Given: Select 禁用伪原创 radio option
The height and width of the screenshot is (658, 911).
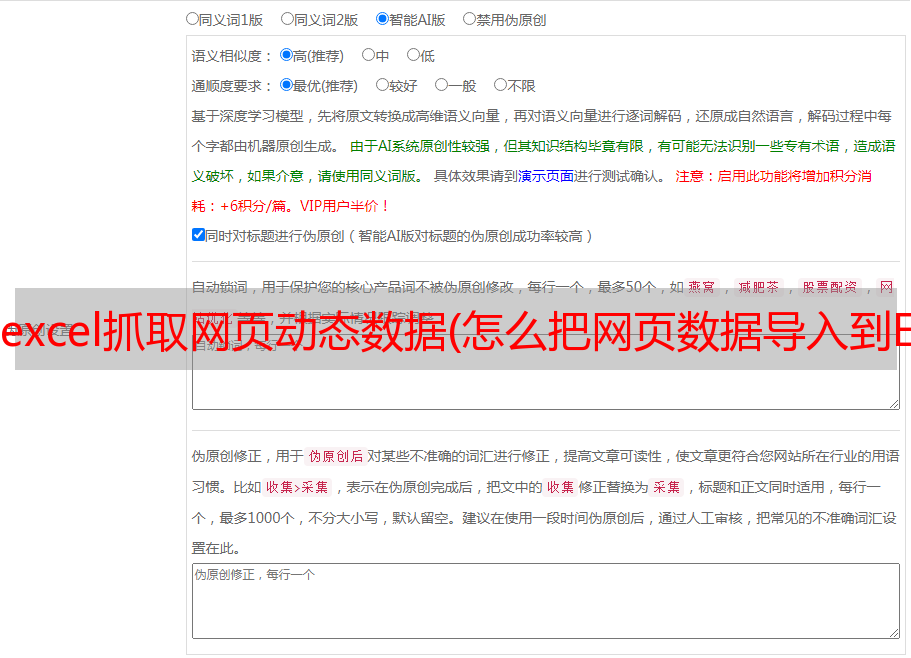Looking at the screenshot, I should click(x=469, y=19).
